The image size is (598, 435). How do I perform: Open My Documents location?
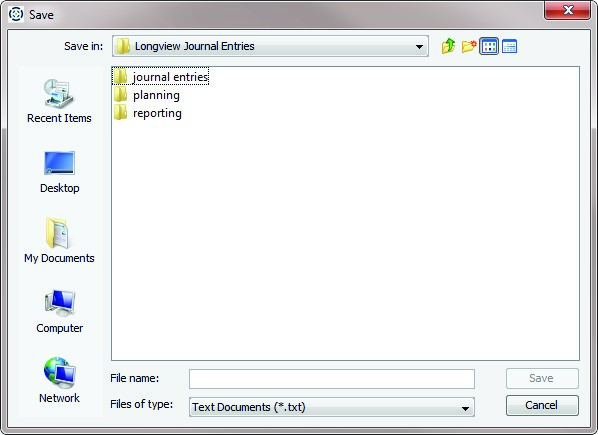pos(59,241)
